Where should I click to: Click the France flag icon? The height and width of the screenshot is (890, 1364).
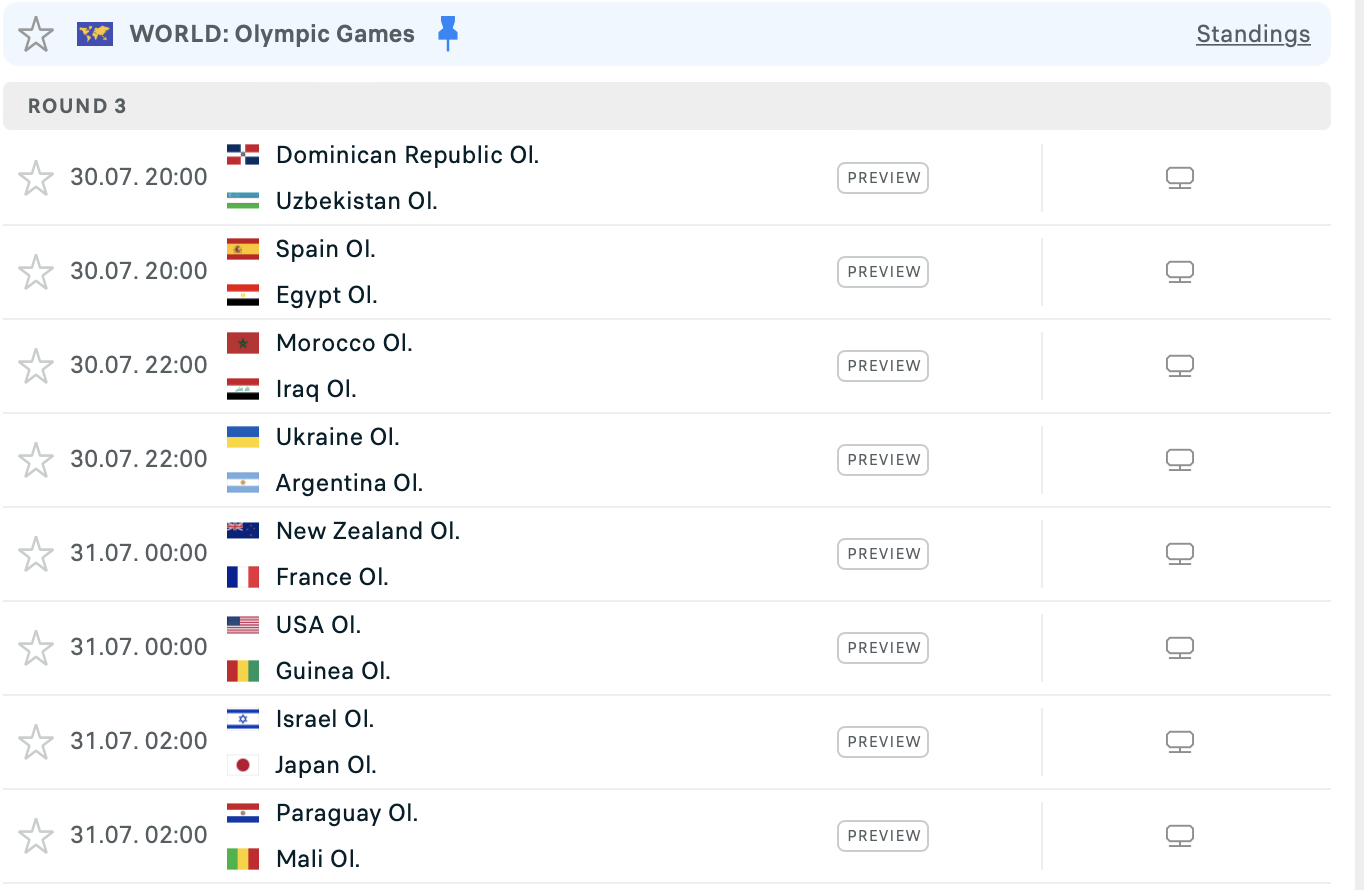243,577
